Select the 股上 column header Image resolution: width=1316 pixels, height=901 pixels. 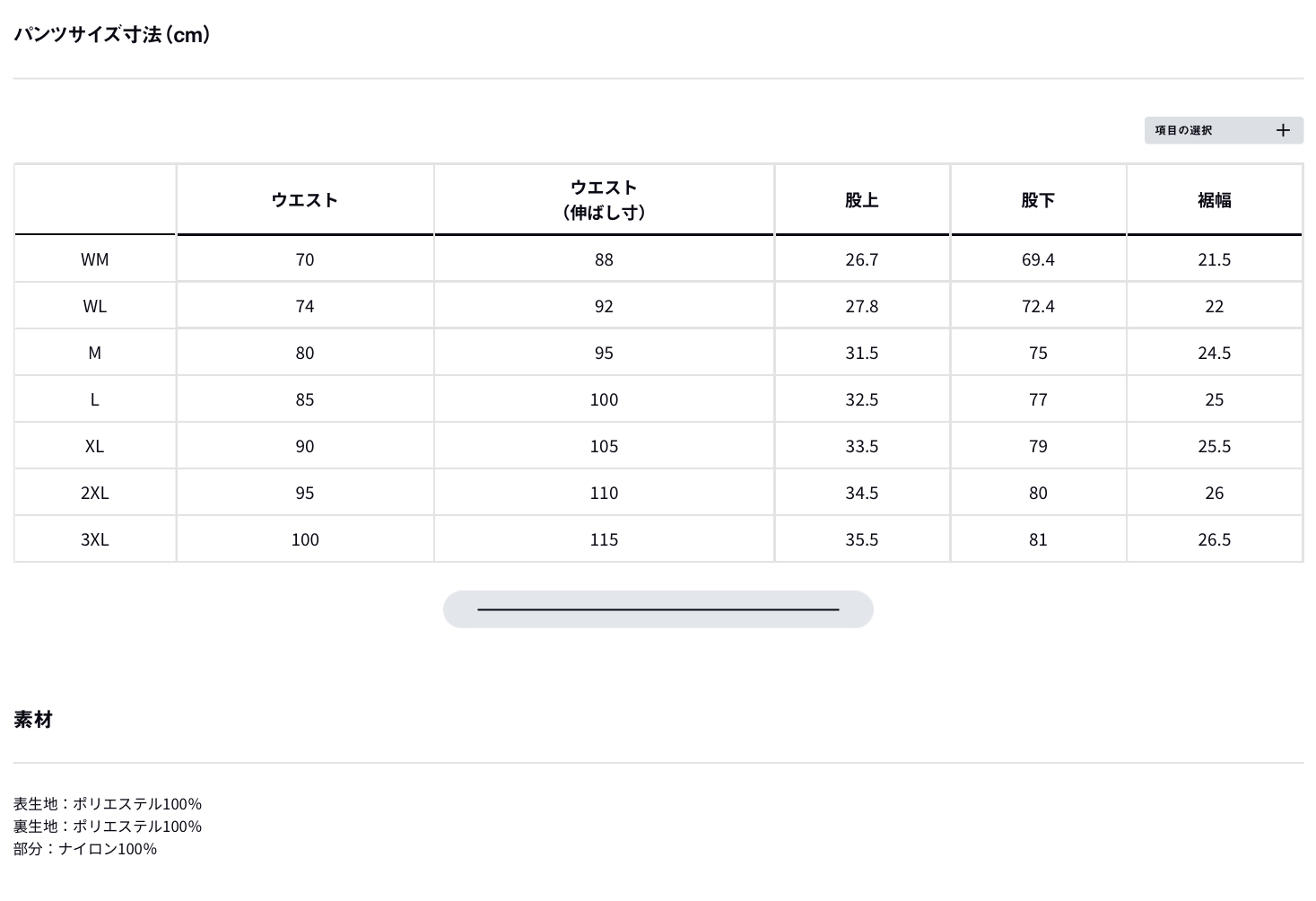pyautogui.click(x=861, y=200)
